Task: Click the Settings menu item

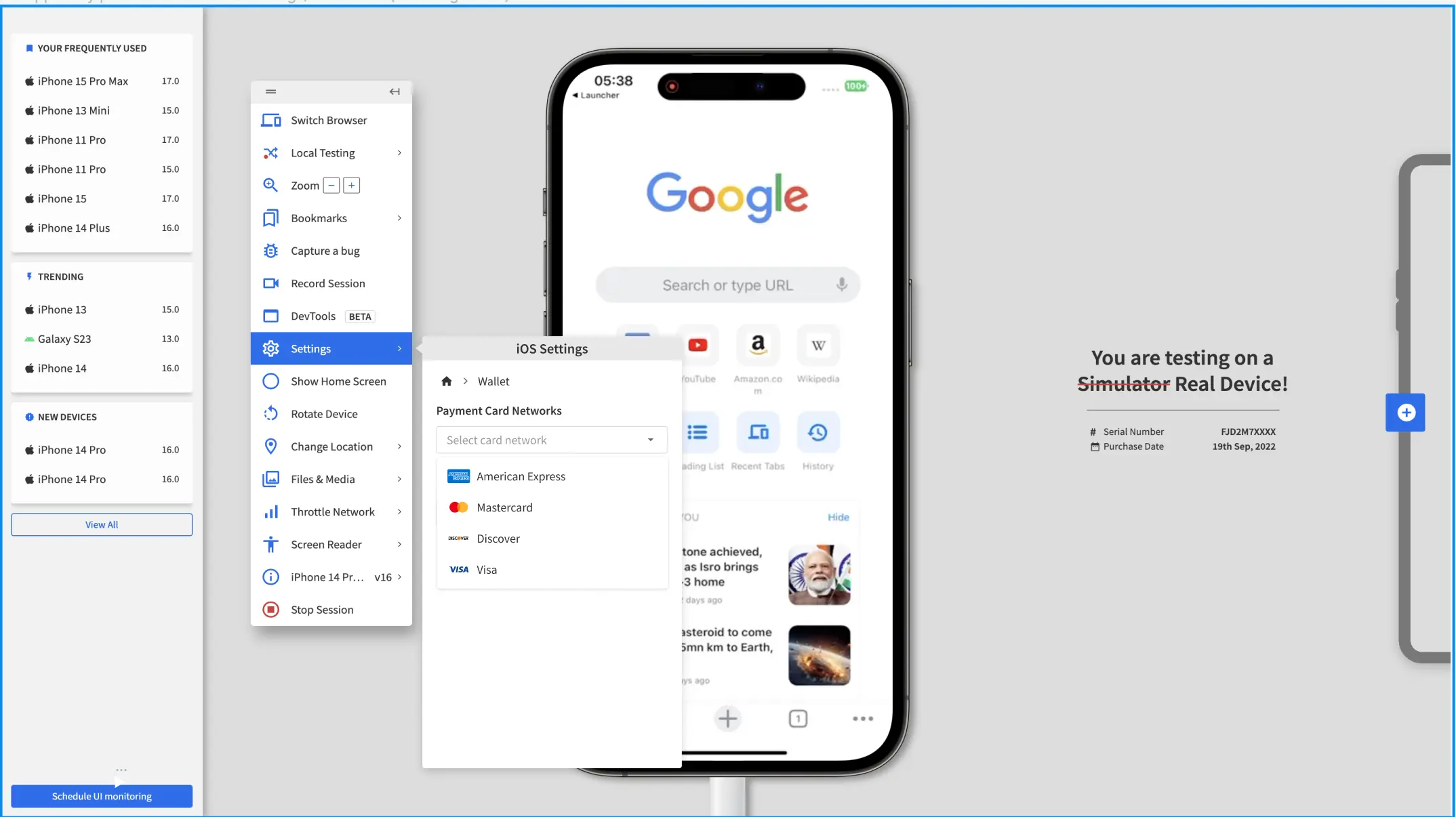Action: coord(311,348)
